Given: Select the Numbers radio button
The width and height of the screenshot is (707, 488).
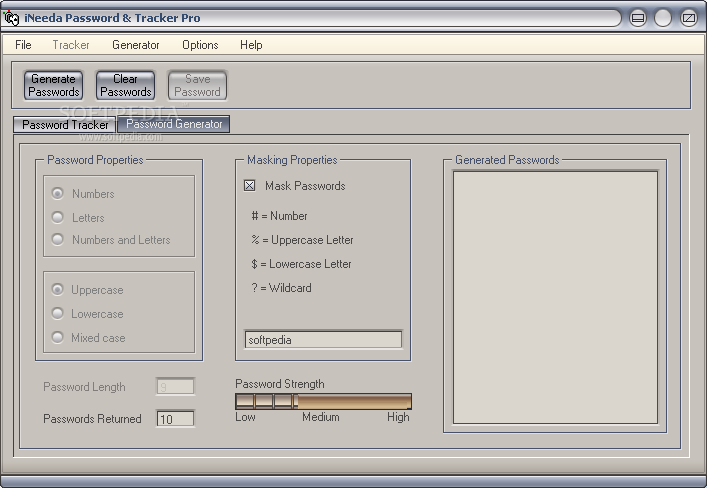Looking at the screenshot, I should click(58, 194).
